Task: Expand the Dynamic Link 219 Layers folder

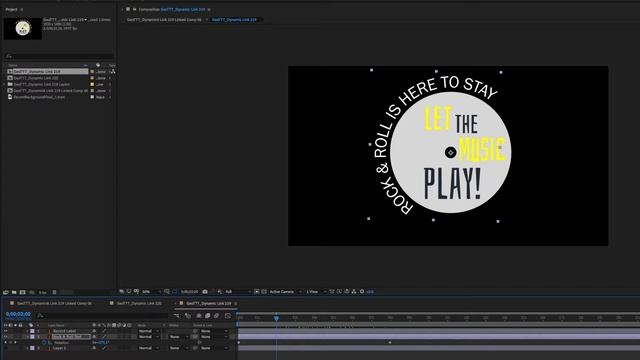Action: [4, 84]
